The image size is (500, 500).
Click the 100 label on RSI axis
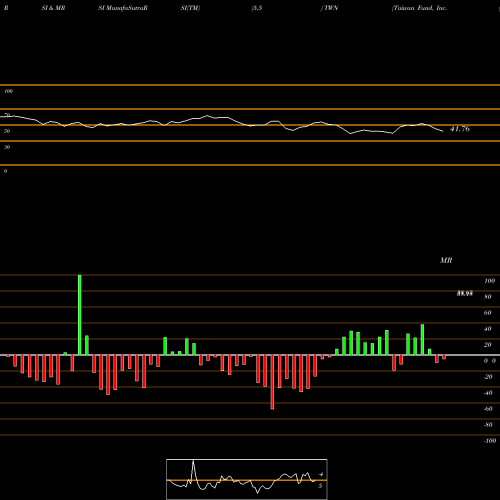(8, 91)
